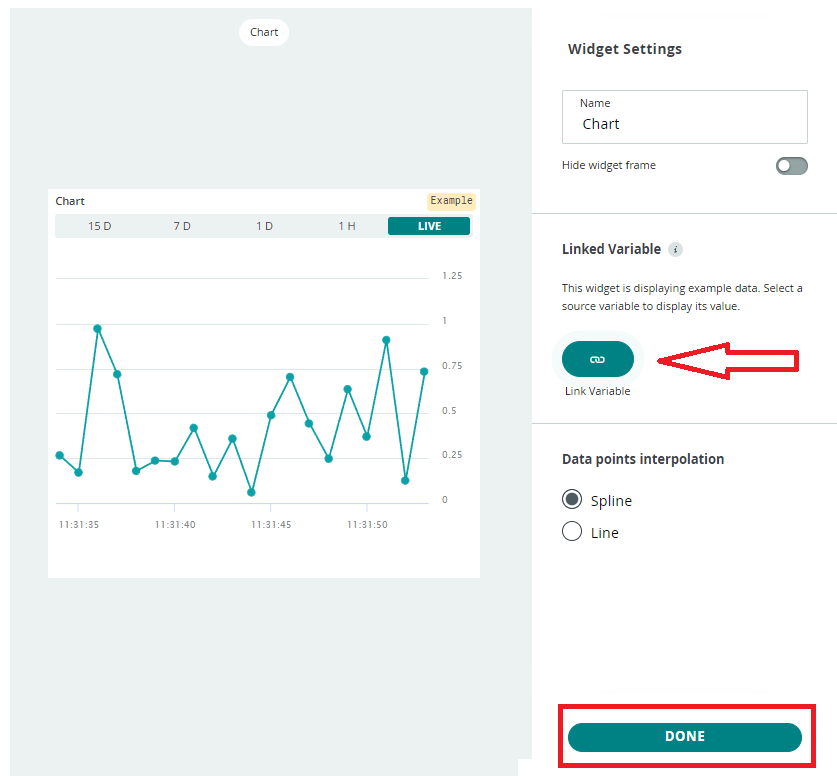Click the DONE button
This screenshot has width=837, height=776.
tap(685, 737)
